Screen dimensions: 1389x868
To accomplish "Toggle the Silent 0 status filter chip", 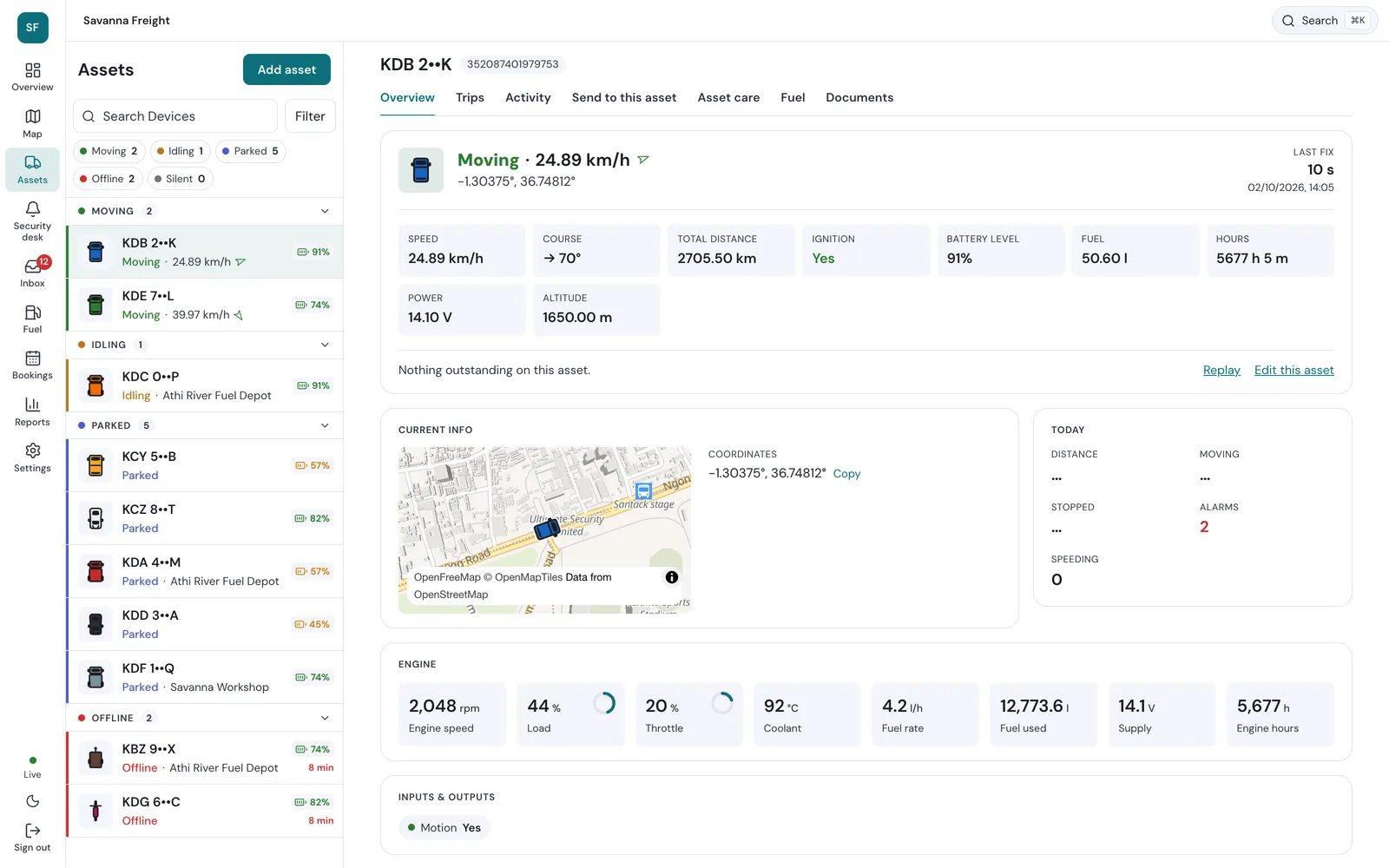I will coord(181,179).
